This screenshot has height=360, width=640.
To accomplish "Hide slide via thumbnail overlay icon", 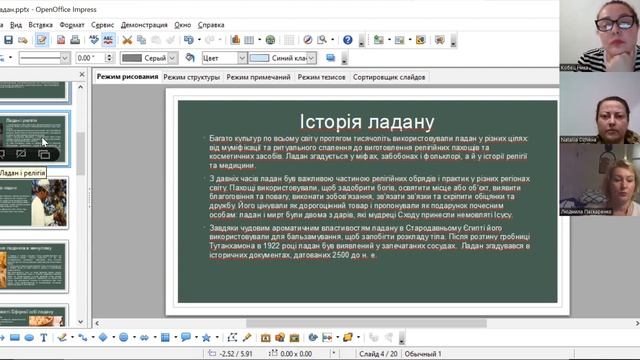I will (21, 154).
